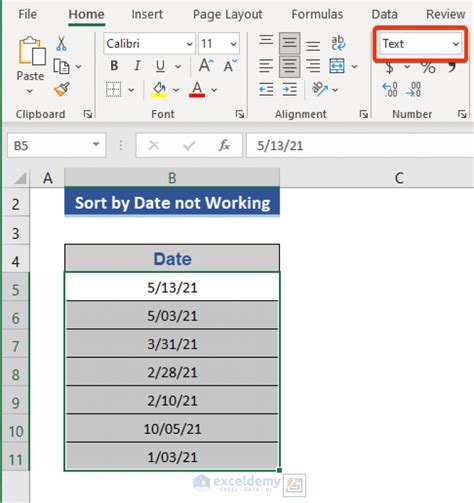Open Review tab
Image resolution: width=474 pixels, height=503 pixels.
pos(445,14)
